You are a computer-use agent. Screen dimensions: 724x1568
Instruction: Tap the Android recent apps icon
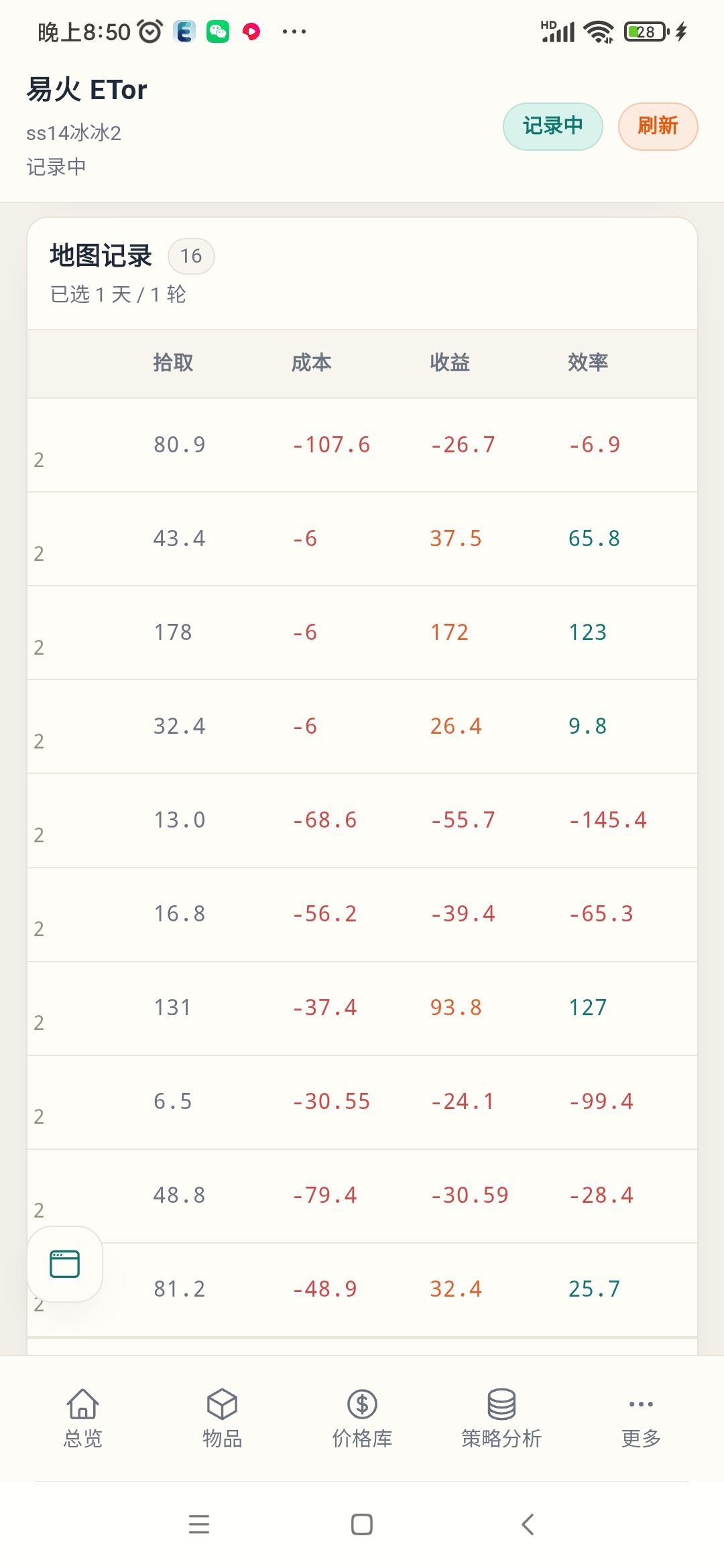(199, 1524)
